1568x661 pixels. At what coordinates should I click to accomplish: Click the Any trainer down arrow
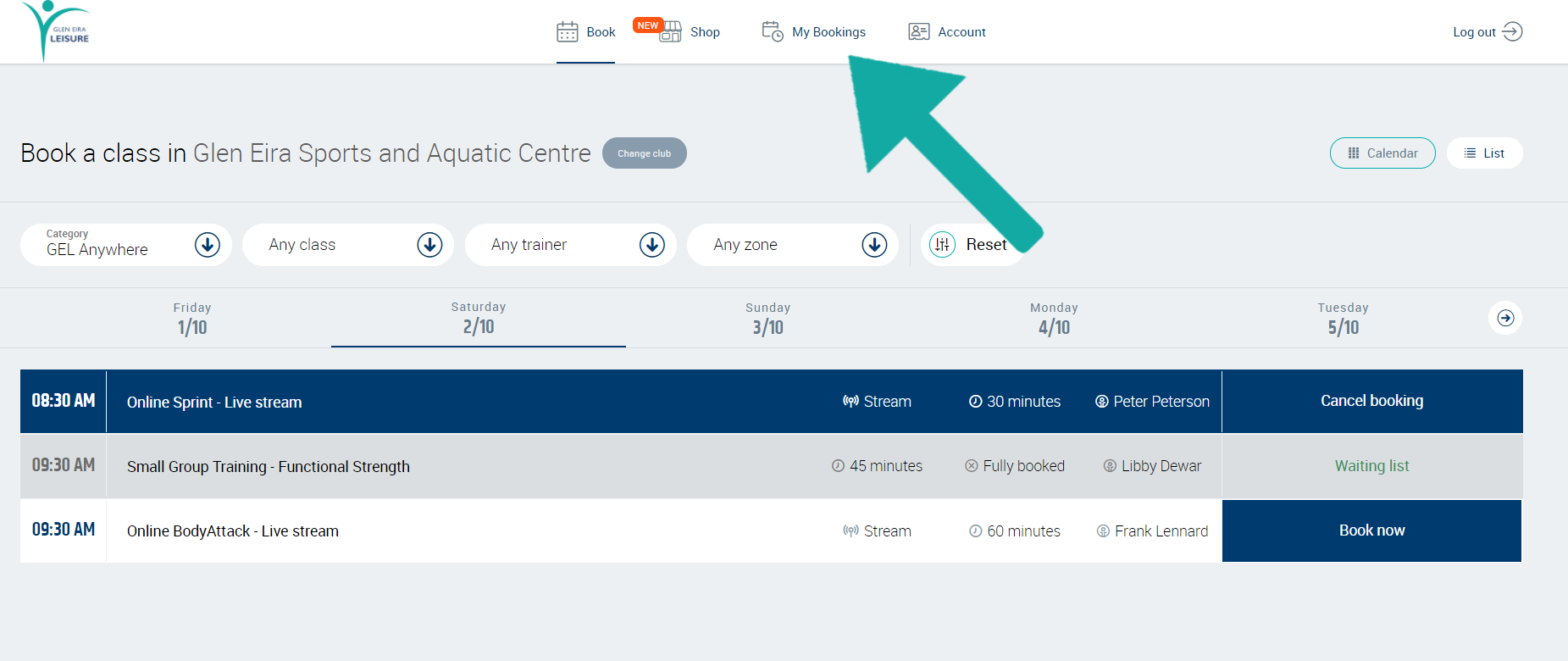pyautogui.click(x=652, y=245)
